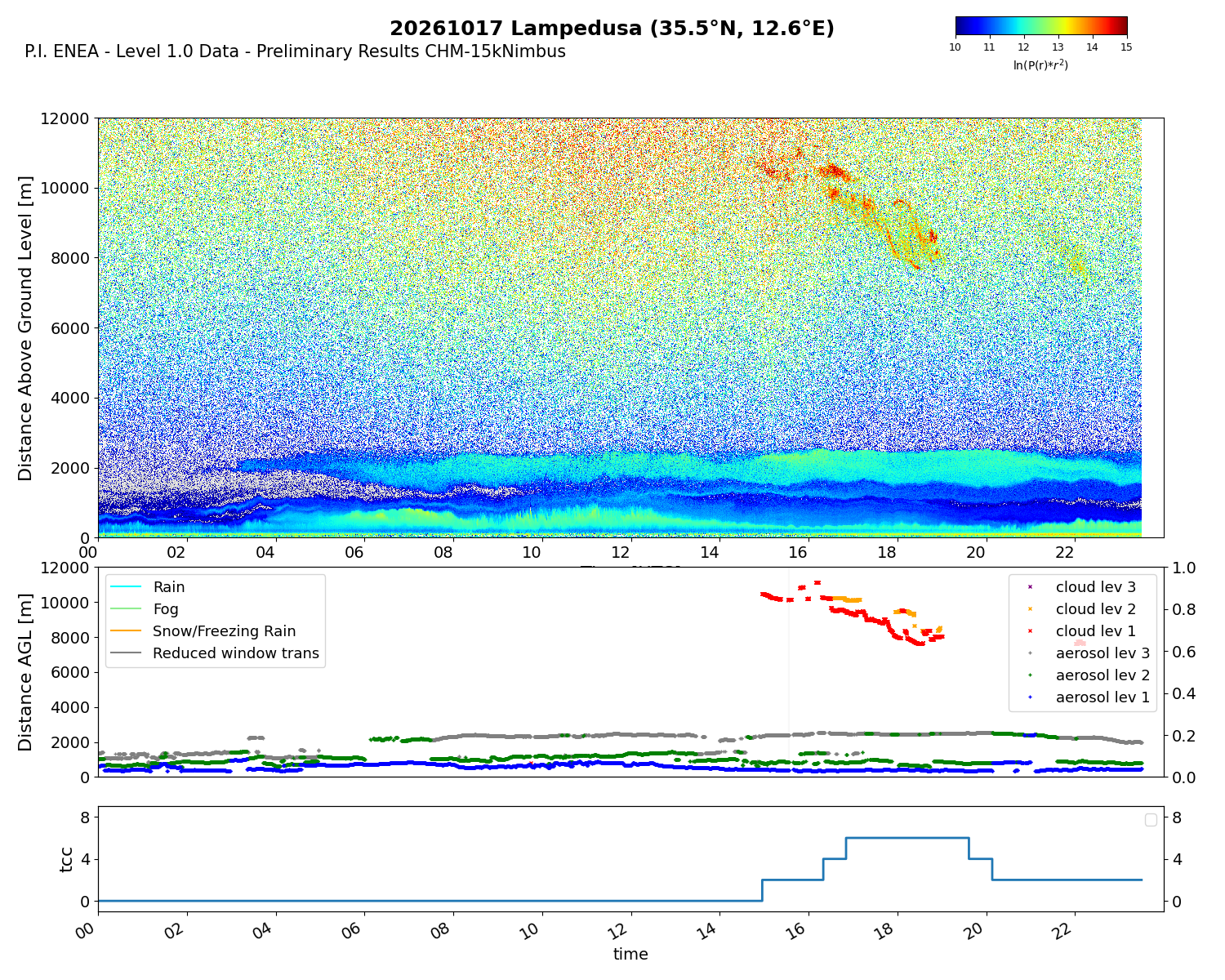Click the "time" x-axis label
This screenshot has width=1225, height=980.
630,954
